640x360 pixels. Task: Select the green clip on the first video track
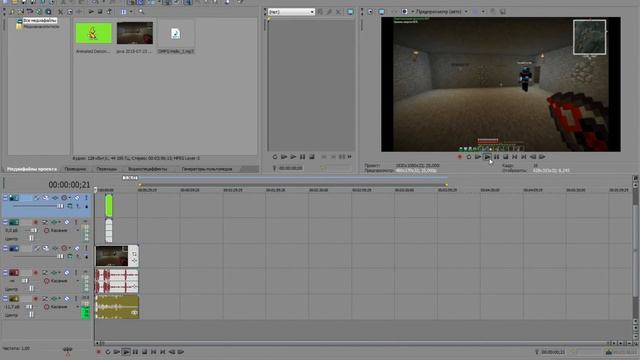[109, 205]
